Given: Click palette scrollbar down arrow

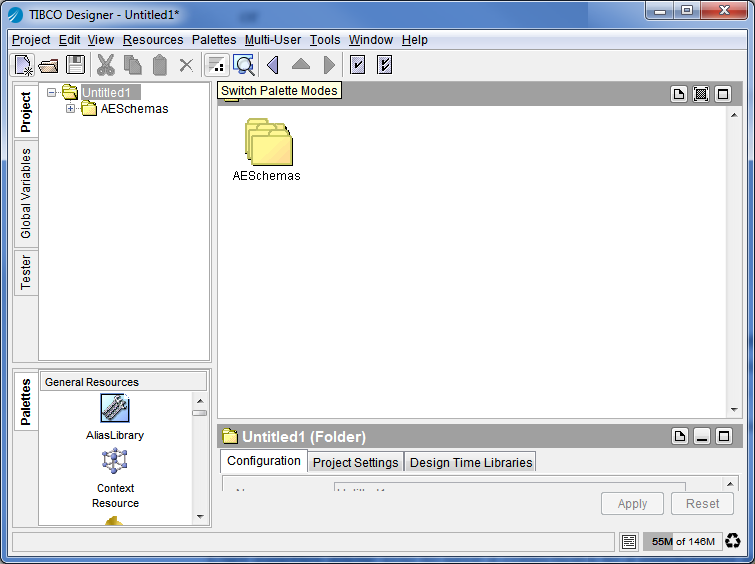Looking at the screenshot, I should pyautogui.click(x=200, y=517).
